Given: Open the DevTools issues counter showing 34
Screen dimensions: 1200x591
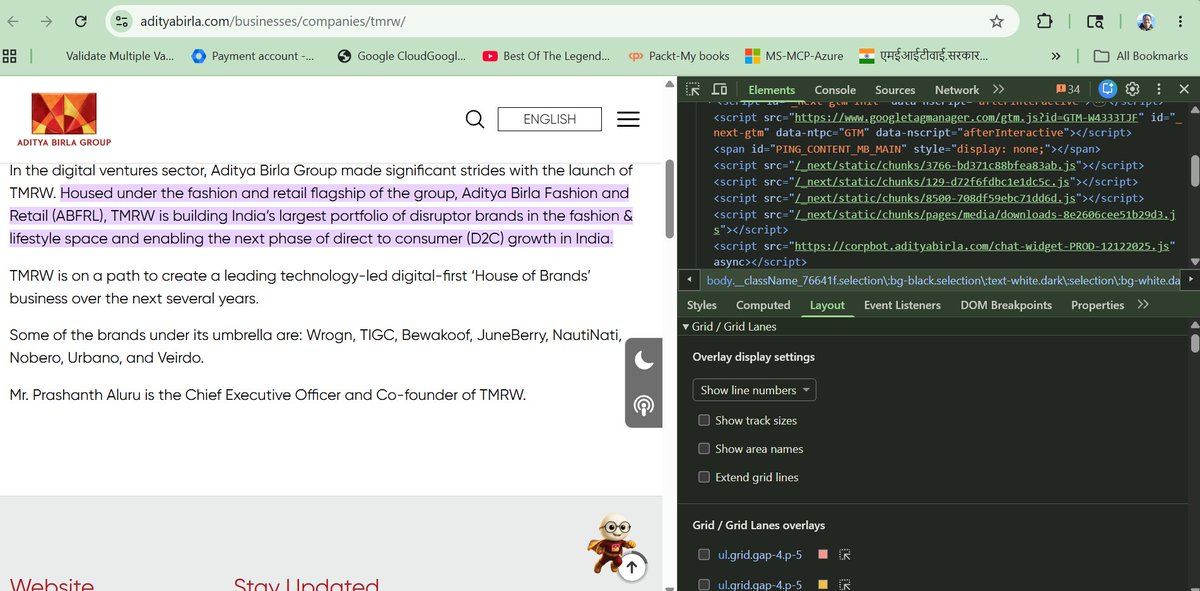Looking at the screenshot, I should [1067, 89].
